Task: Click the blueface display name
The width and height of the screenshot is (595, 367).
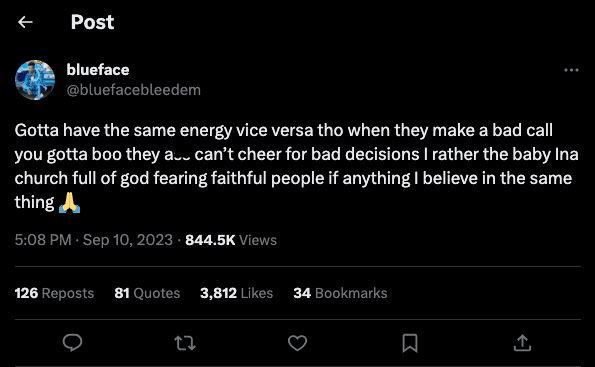Action: (98, 69)
